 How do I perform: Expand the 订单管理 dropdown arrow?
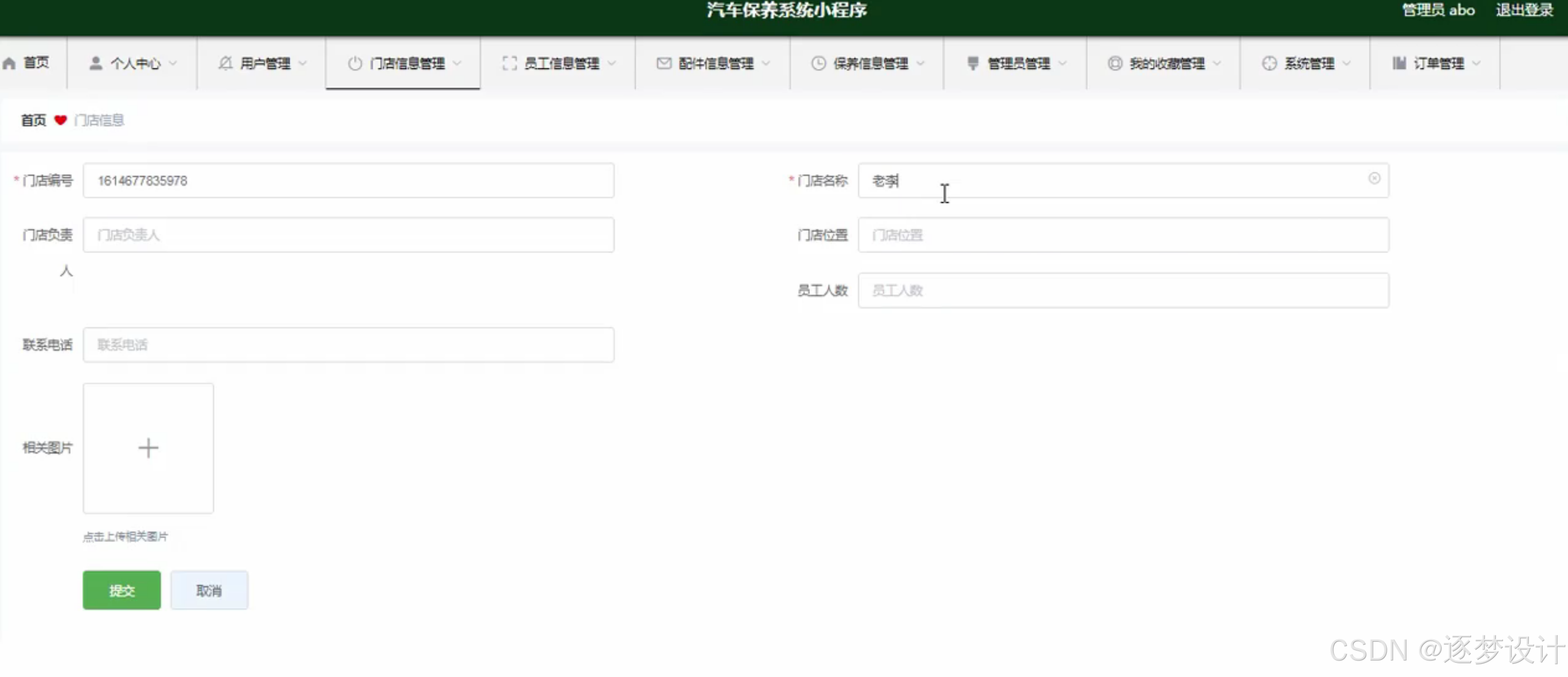click(1476, 63)
